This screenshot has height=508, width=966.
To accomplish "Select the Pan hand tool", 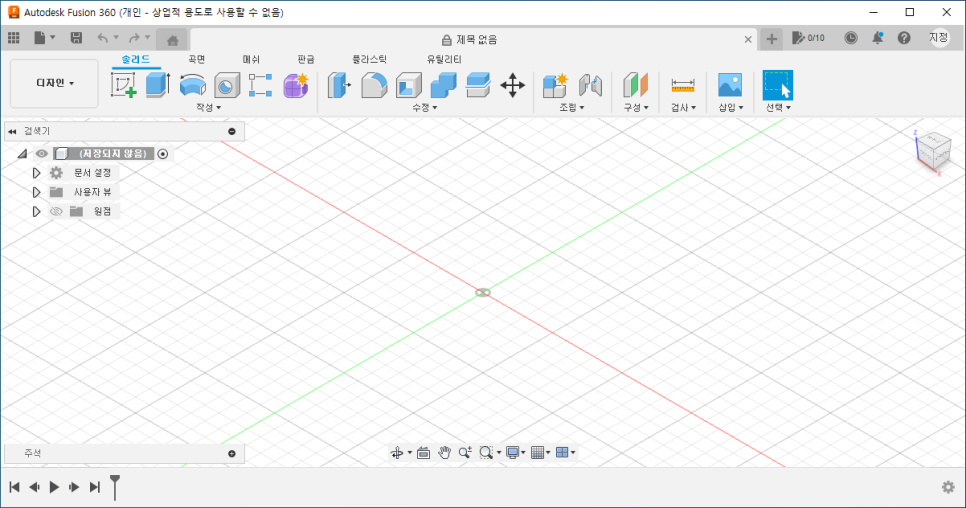I will 444,453.
